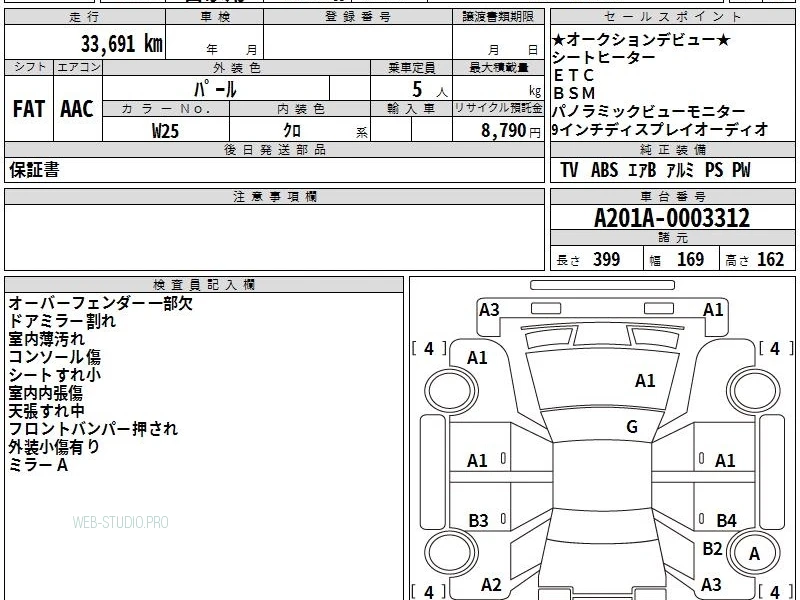The image size is (800, 600).
Task: Click the width value 169
Action: coord(690,259)
